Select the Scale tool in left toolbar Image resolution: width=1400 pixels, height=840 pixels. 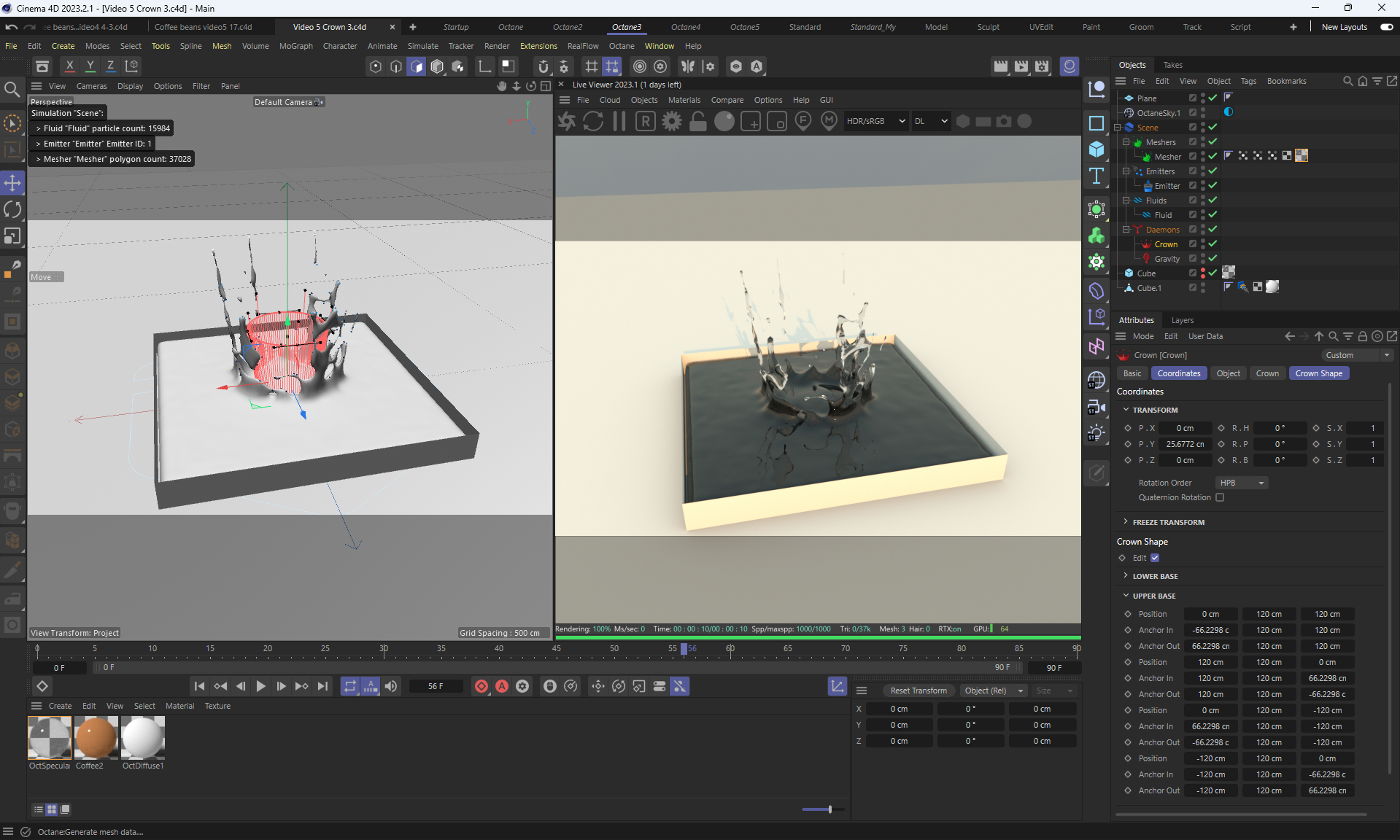pyautogui.click(x=12, y=236)
